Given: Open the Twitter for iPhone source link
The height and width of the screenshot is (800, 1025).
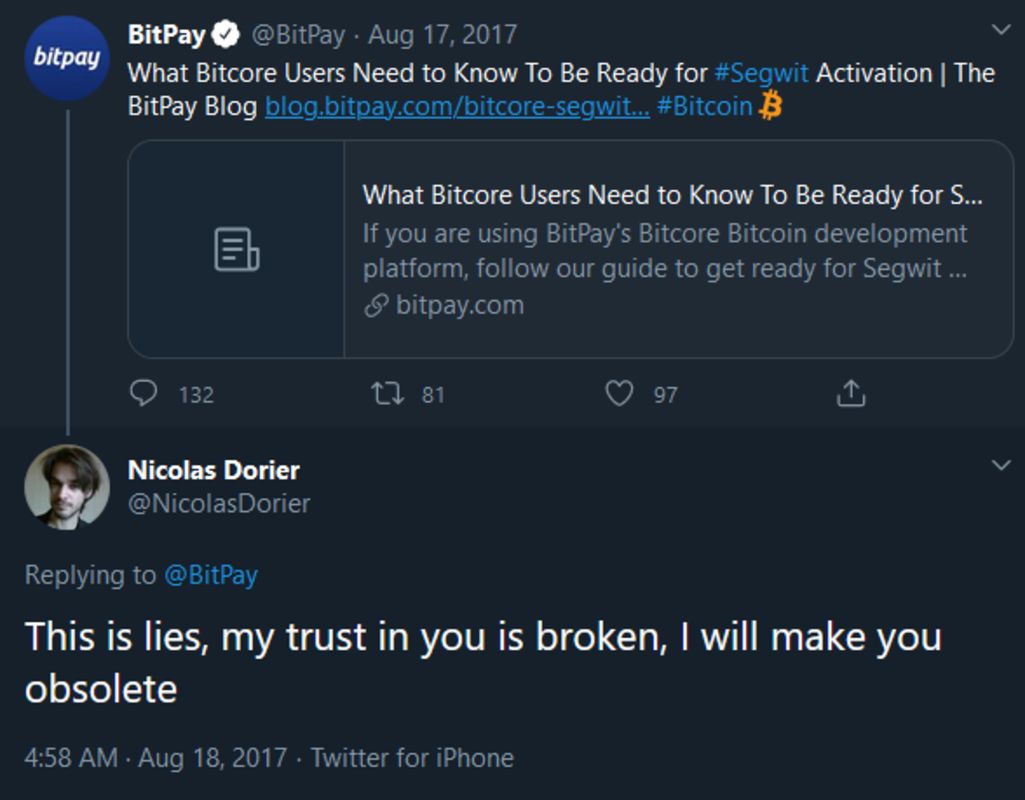Looking at the screenshot, I should (412, 757).
